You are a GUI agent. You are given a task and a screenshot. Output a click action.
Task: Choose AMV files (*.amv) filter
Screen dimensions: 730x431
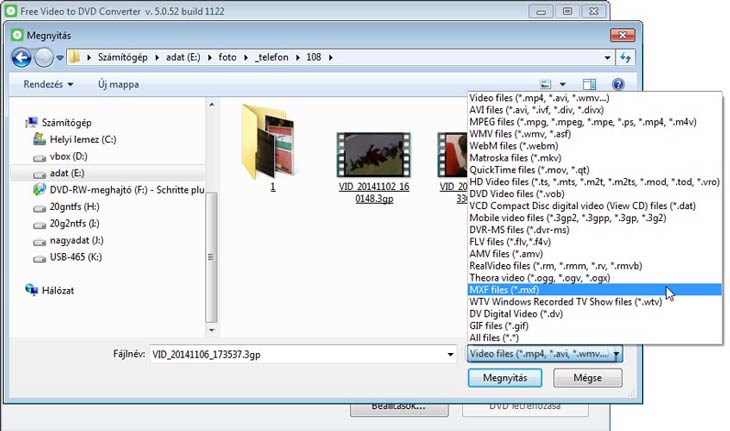point(595,254)
